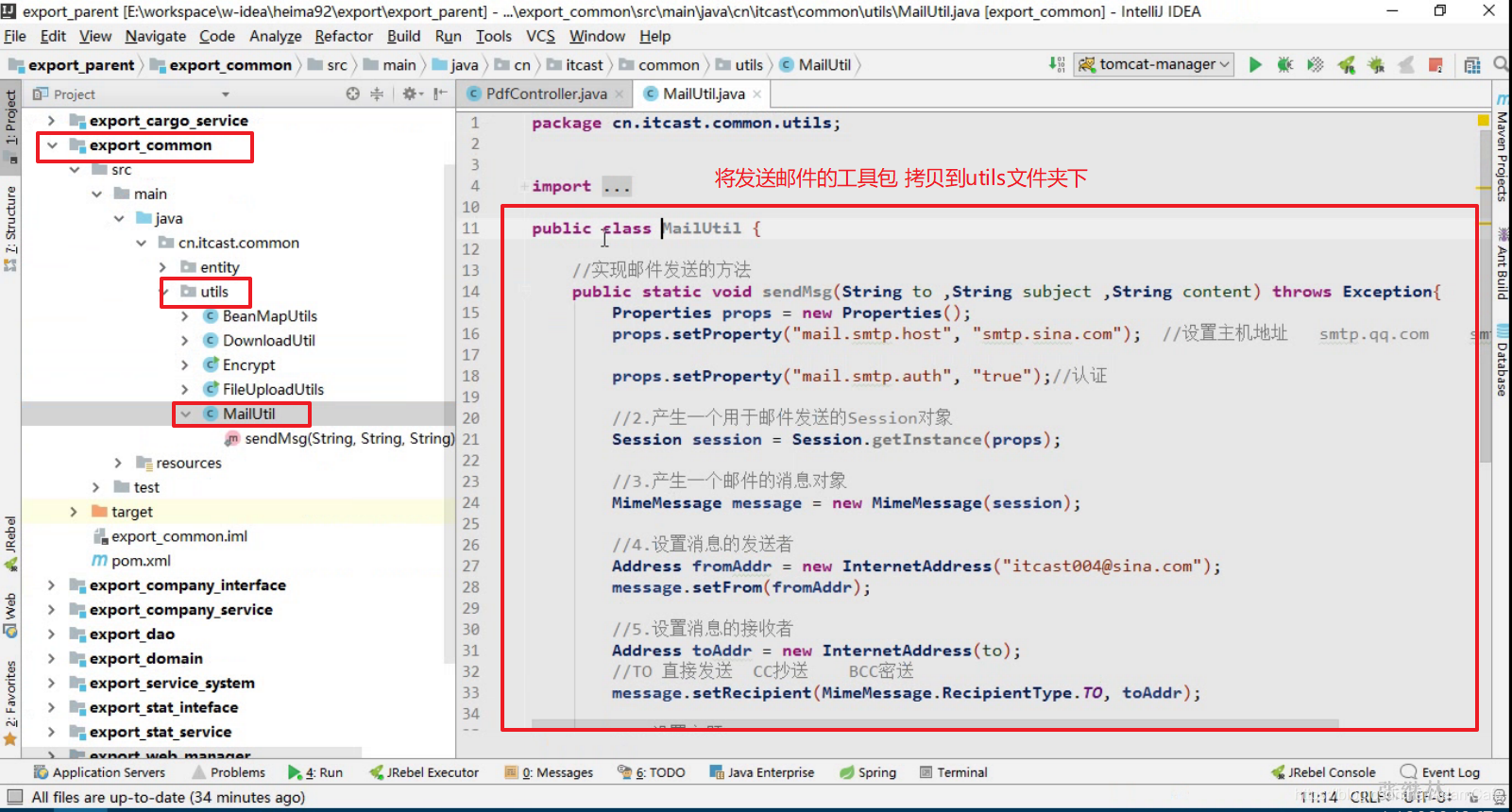The width and height of the screenshot is (1512, 812).
Task: Collapse the export_common module node
Action: (53, 145)
